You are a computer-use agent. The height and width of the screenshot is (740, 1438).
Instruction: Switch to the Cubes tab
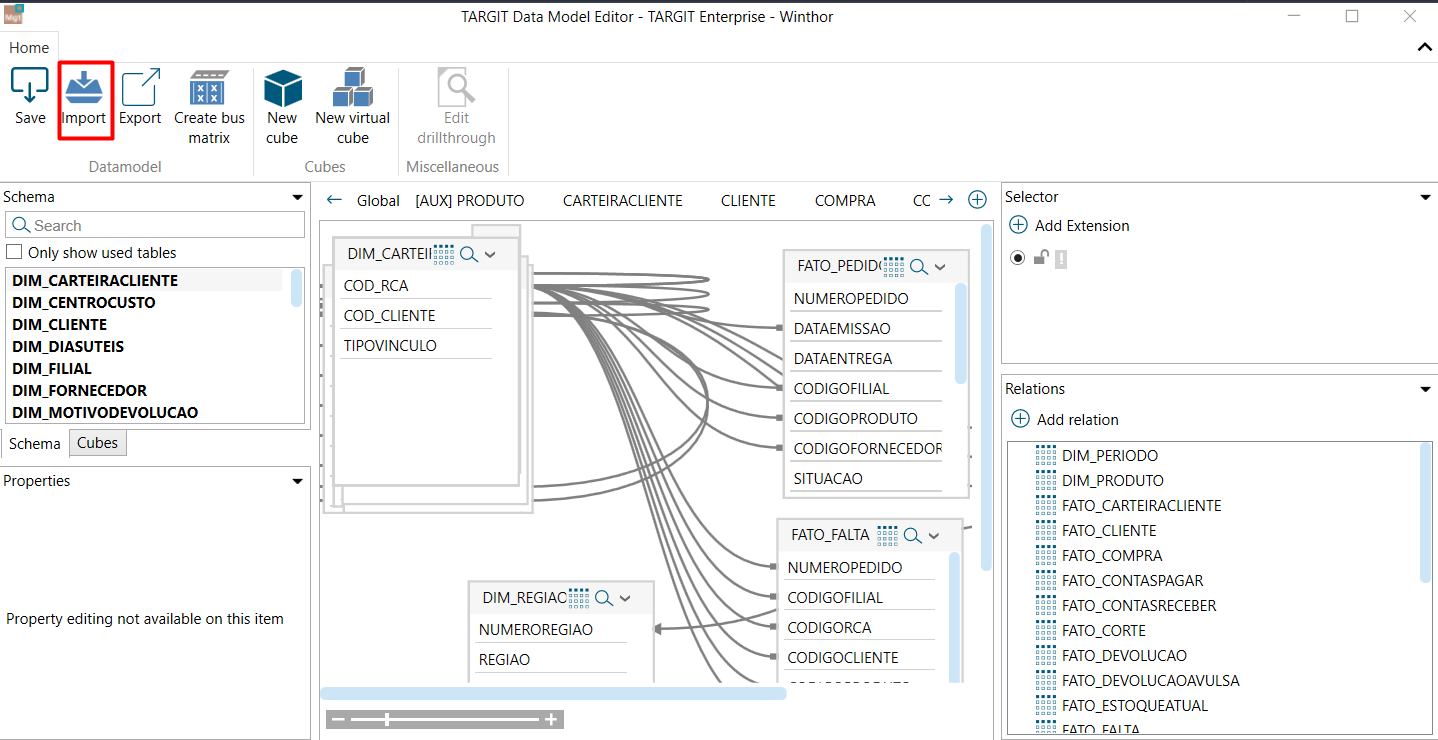point(97,443)
